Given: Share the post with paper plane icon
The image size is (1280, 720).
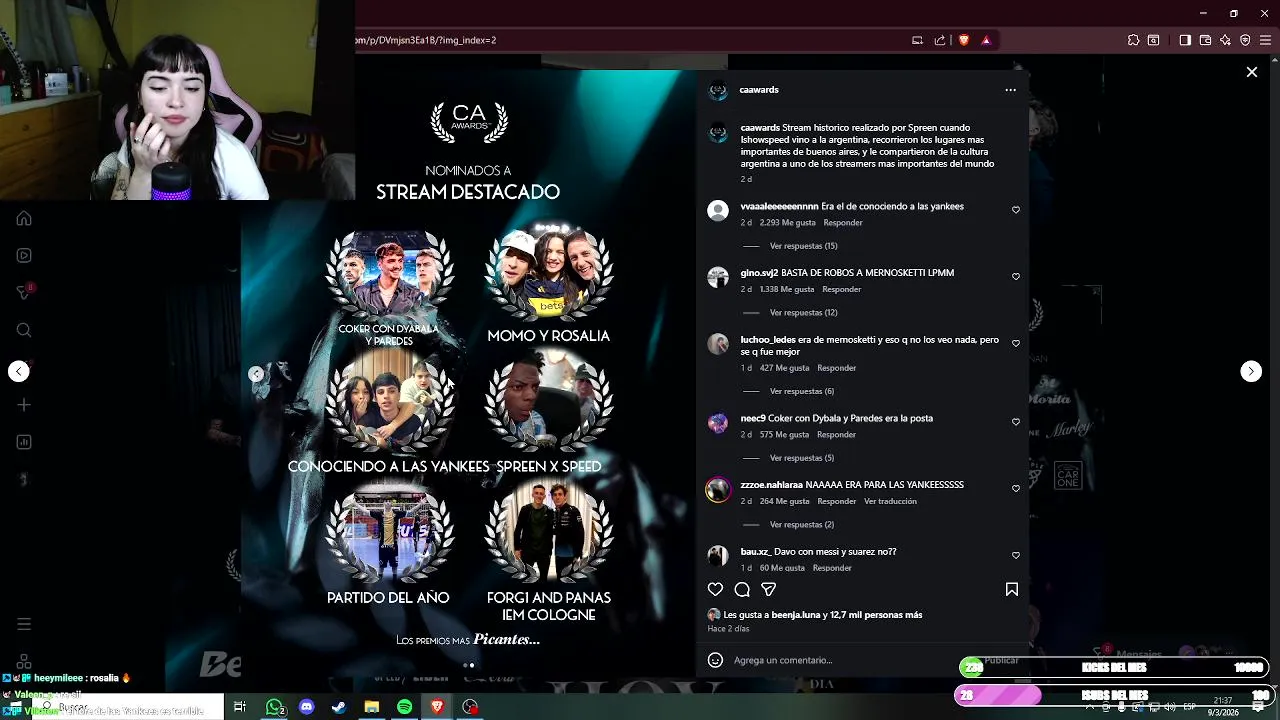Looking at the screenshot, I should [768, 590].
